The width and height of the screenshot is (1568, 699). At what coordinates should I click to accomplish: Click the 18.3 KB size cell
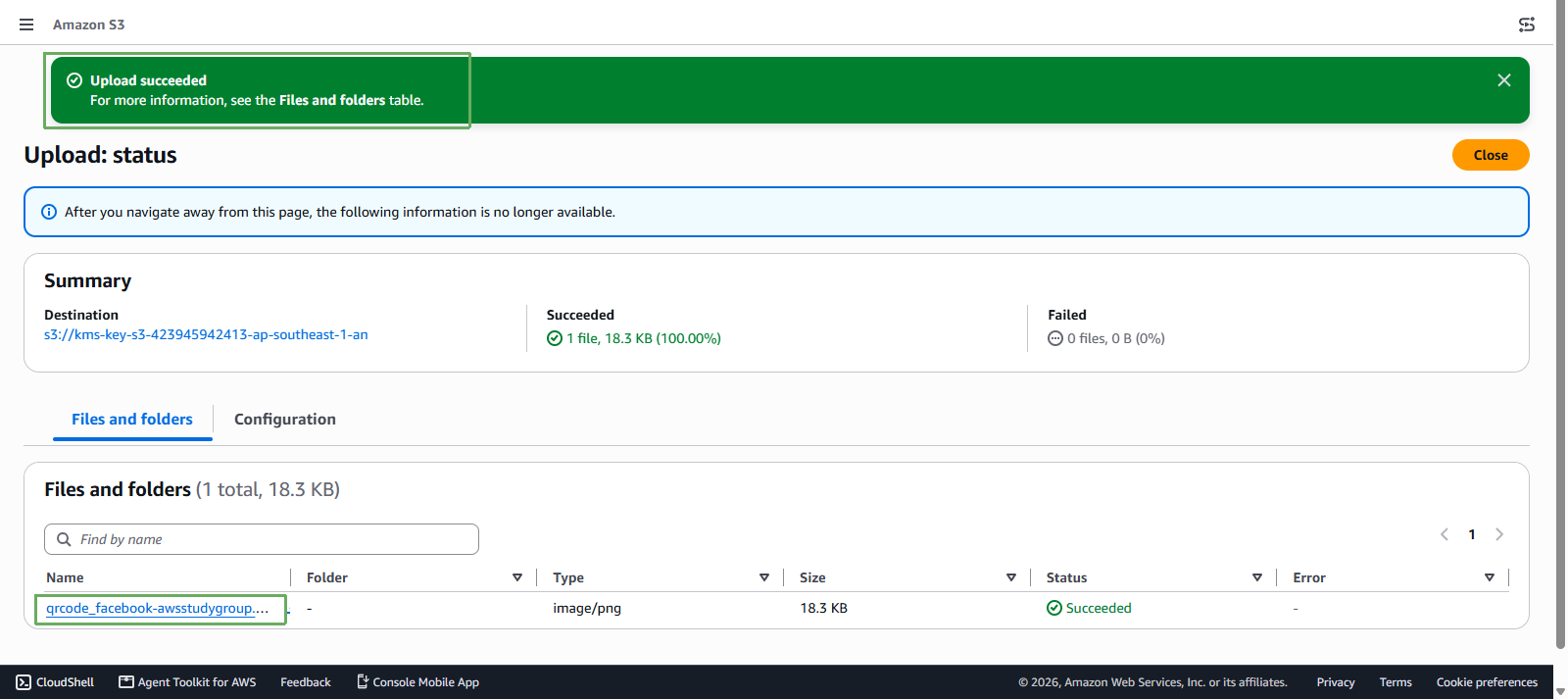[x=824, y=608]
